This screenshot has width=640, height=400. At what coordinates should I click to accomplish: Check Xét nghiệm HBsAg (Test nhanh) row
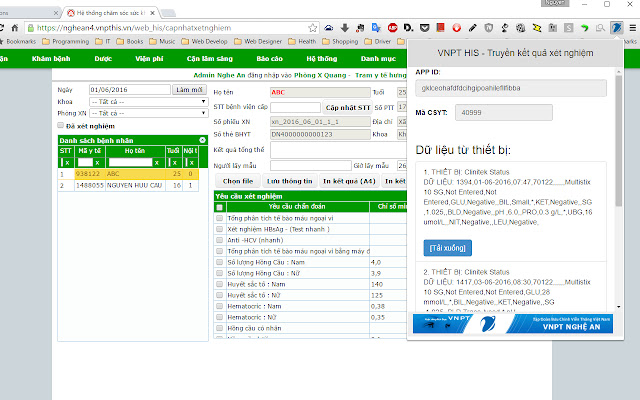(220, 229)
